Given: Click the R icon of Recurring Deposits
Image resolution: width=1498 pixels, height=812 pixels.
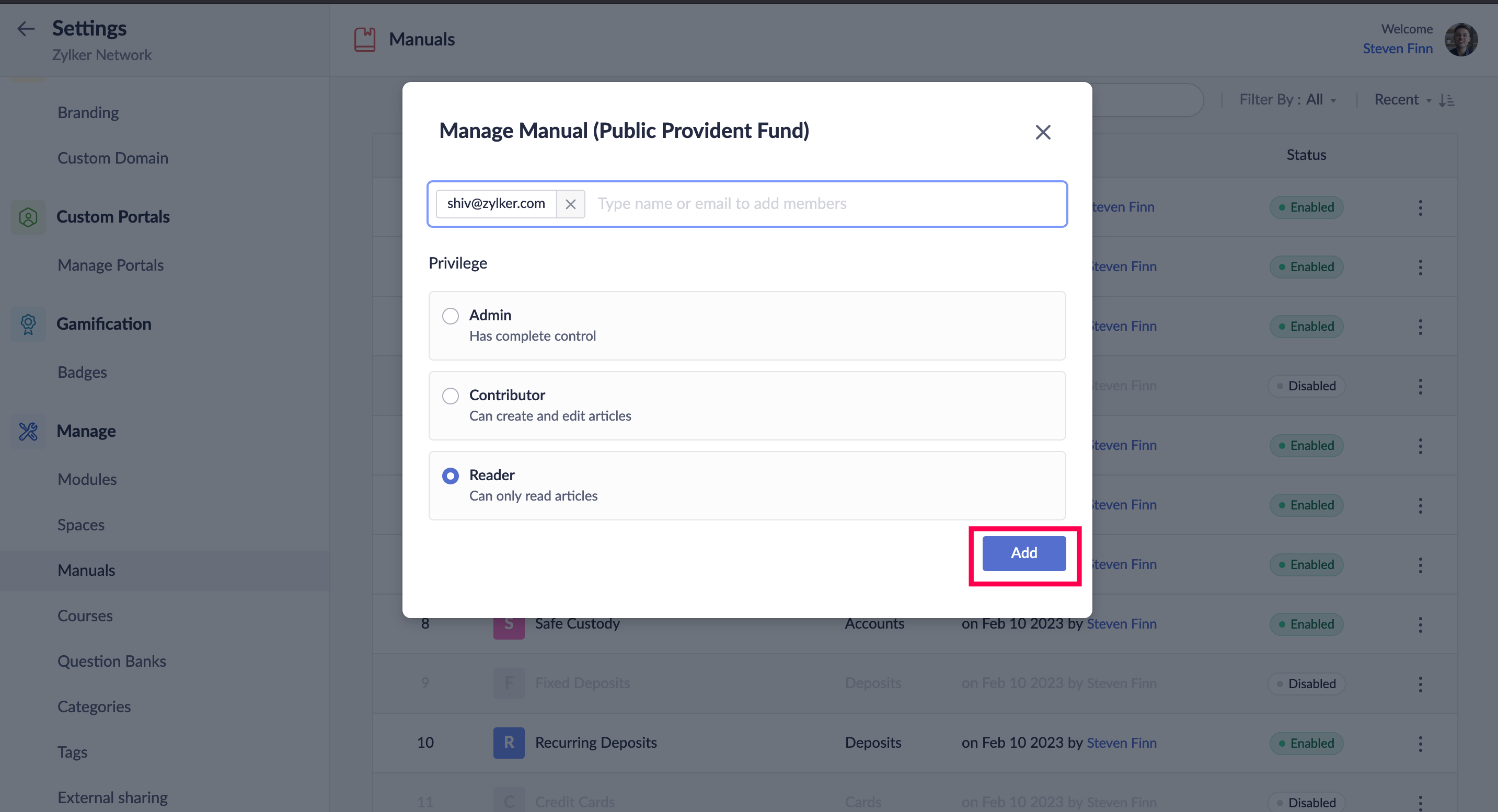Looking at the screenshot, I should pos(509,743).
